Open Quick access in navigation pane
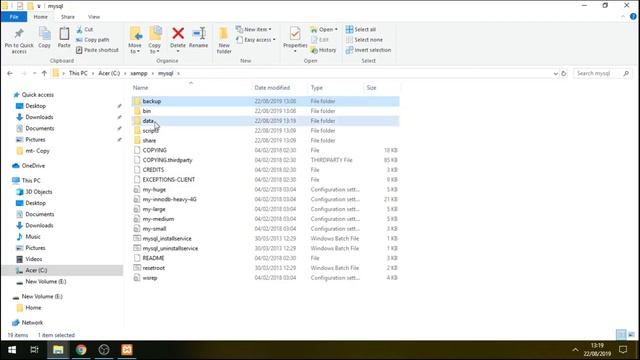This screenshot has height=360, width=640. coord(38,95)
